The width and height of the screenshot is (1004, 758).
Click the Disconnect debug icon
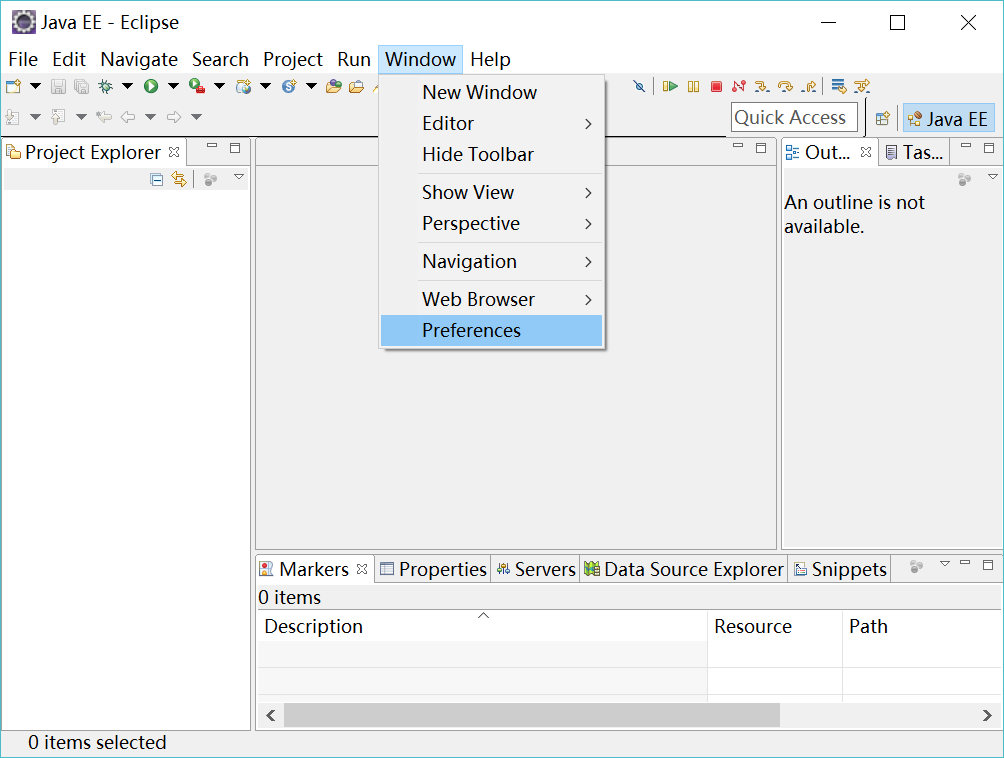click(739, 86)
